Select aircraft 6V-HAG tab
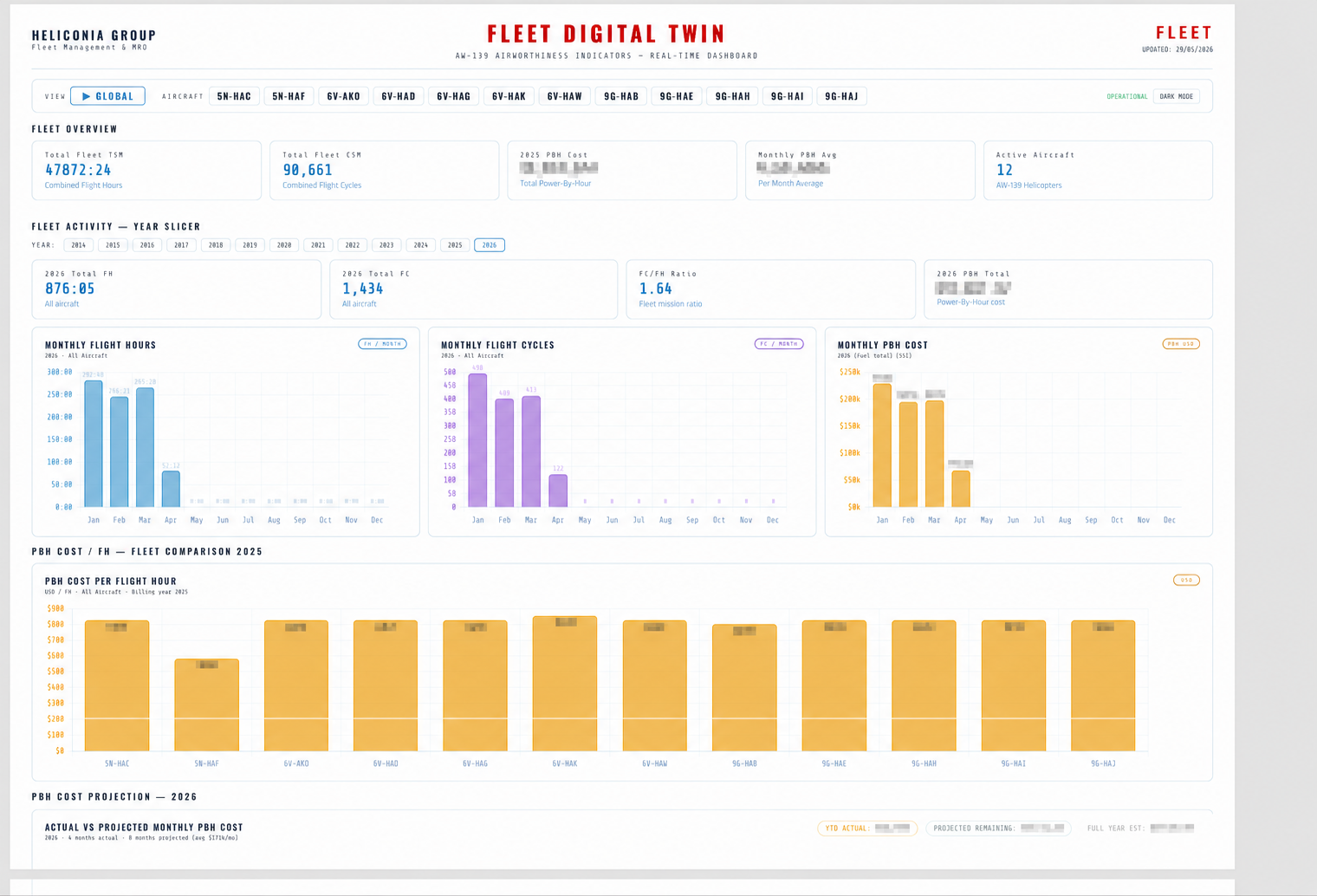The image size is (1317, 896). (x=454, y=96)
